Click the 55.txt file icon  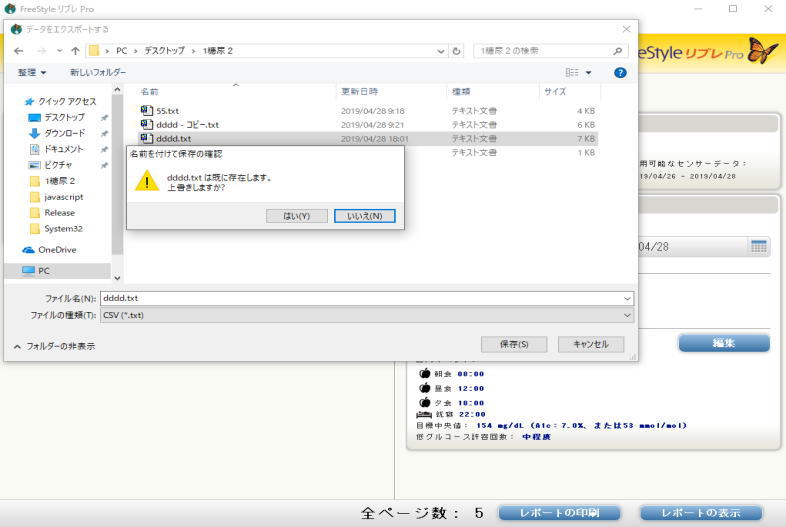click(147, 111)
